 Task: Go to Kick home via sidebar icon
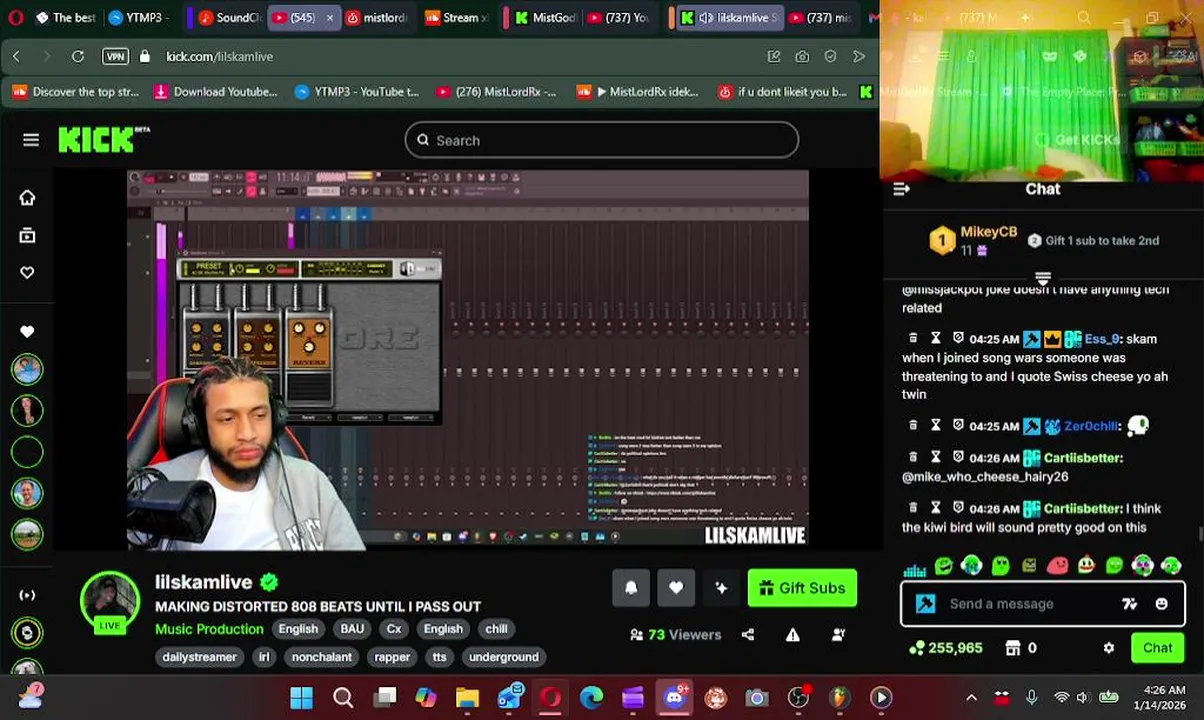[27, 198]
